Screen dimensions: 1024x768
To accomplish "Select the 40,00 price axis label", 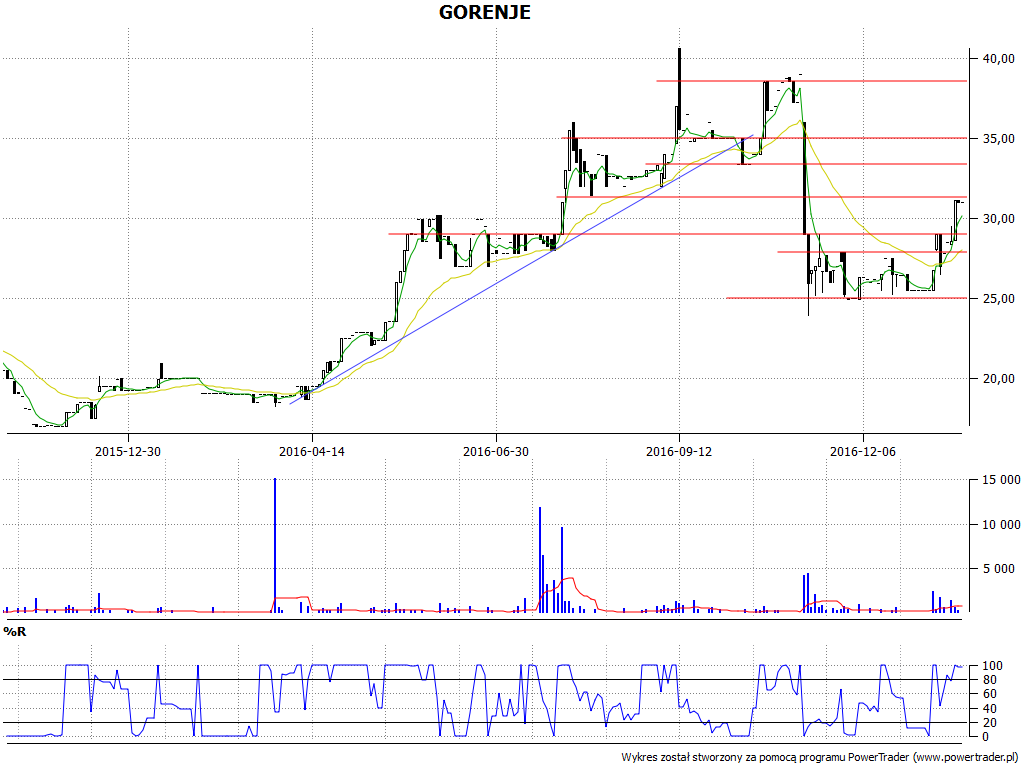I will point(999,59).
